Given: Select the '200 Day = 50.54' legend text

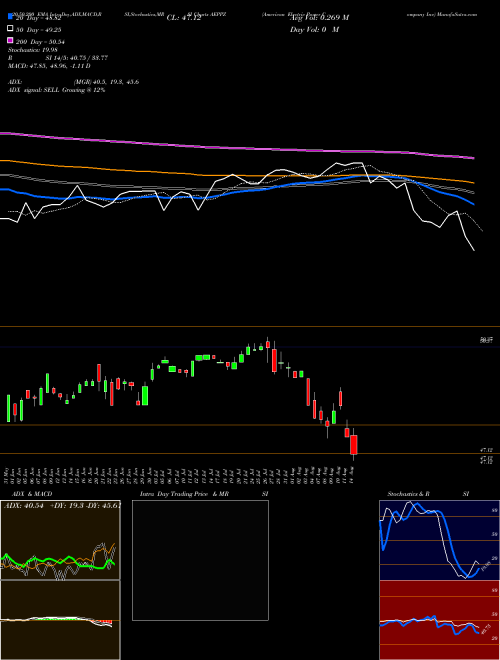Looking at the screenshot, I should [40, 42].
